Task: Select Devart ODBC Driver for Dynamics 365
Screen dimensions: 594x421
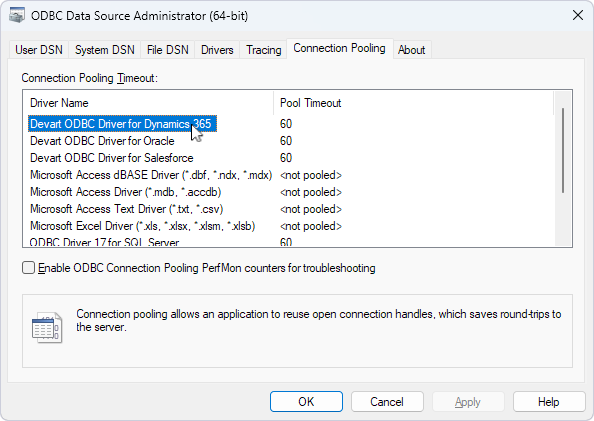Action: point(122,124)
